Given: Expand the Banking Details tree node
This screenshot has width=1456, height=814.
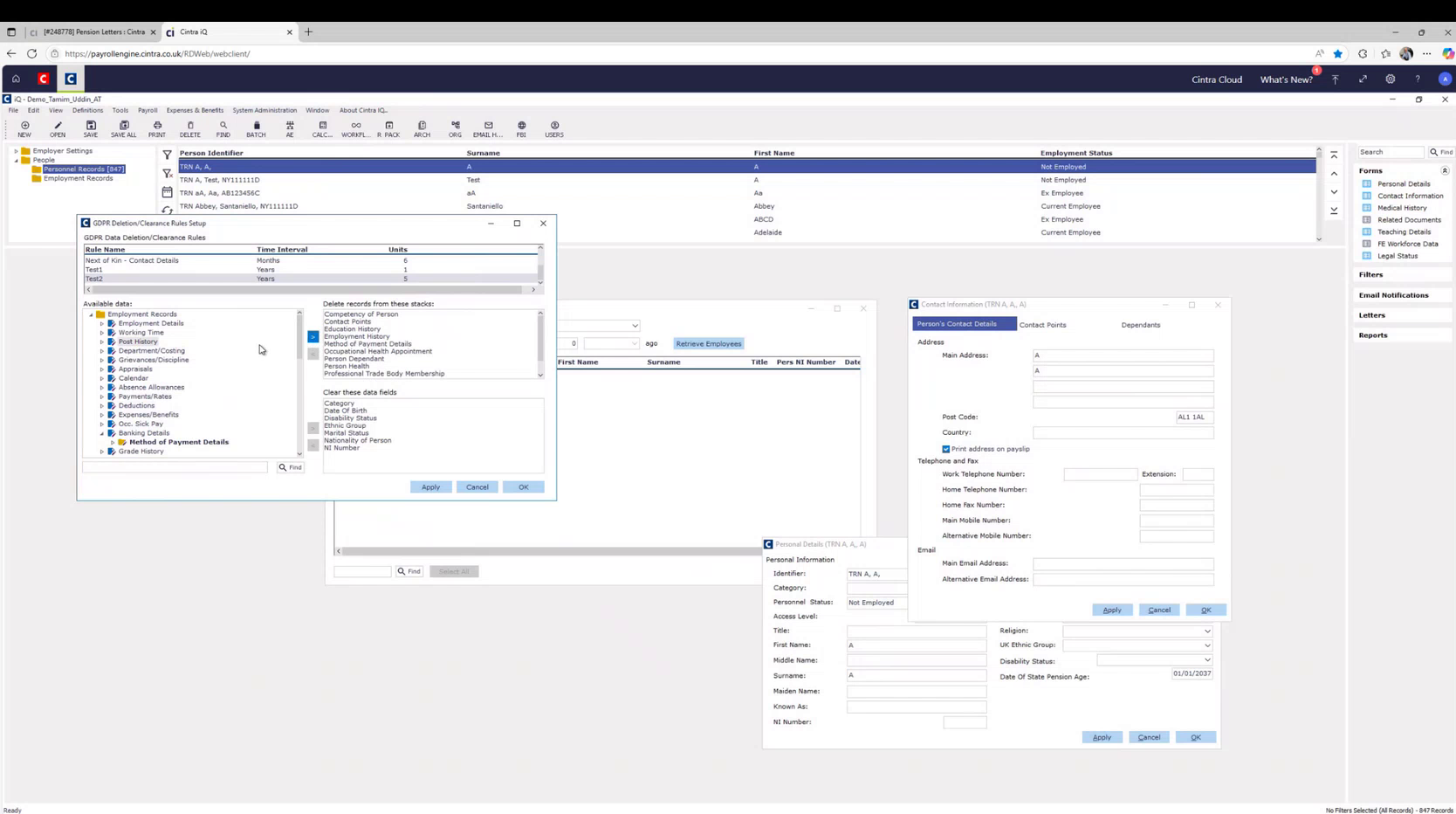Looking at the screenshot, I should [101, 432].
